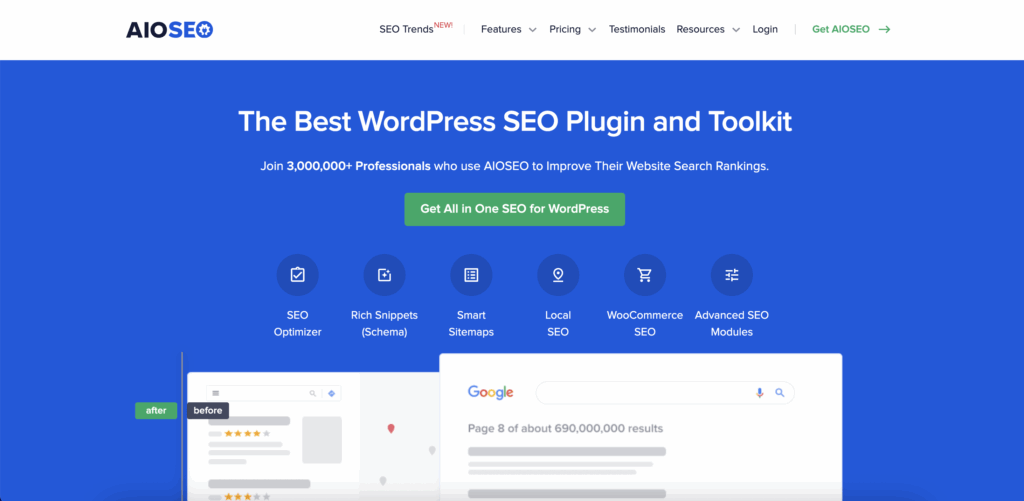1024x501 pixels.
Task: Expand the Resources dropdown chevron
Action: [736, 30]
